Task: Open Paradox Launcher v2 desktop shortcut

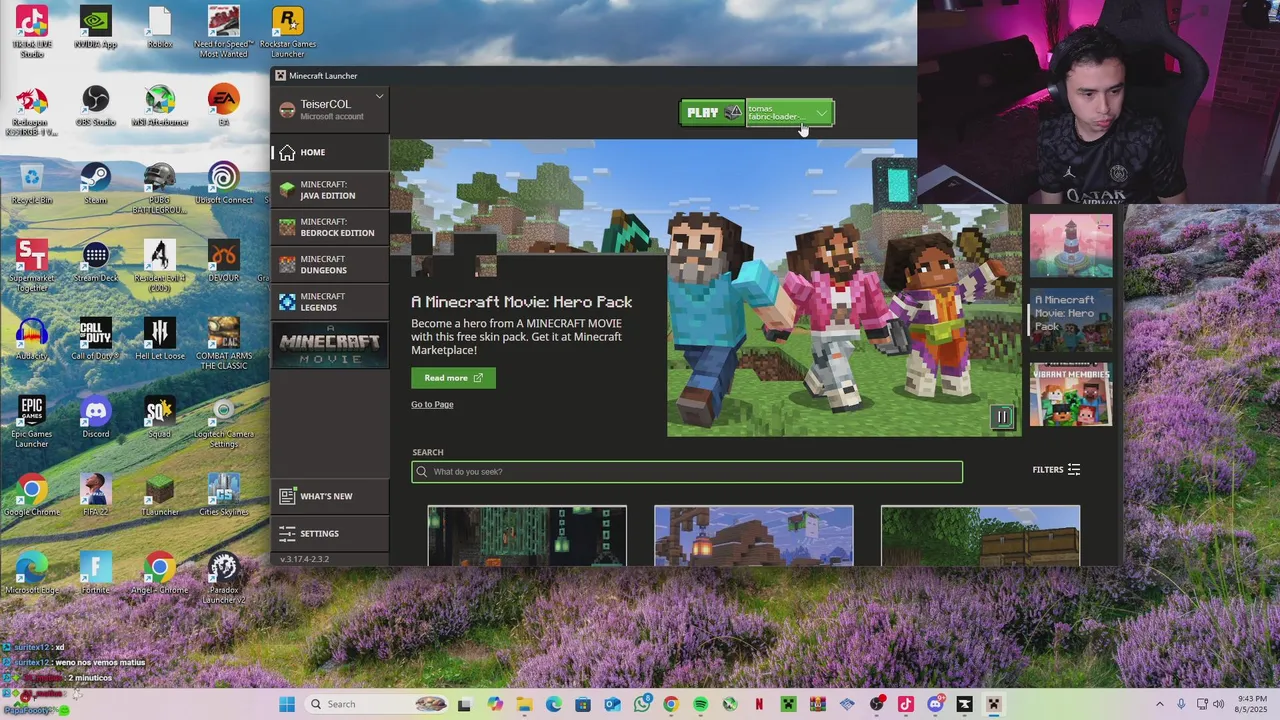Action: click(x=224, y=578)
